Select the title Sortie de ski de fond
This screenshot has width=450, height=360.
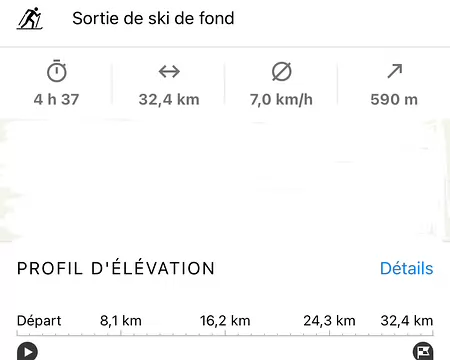pos(153,18)
